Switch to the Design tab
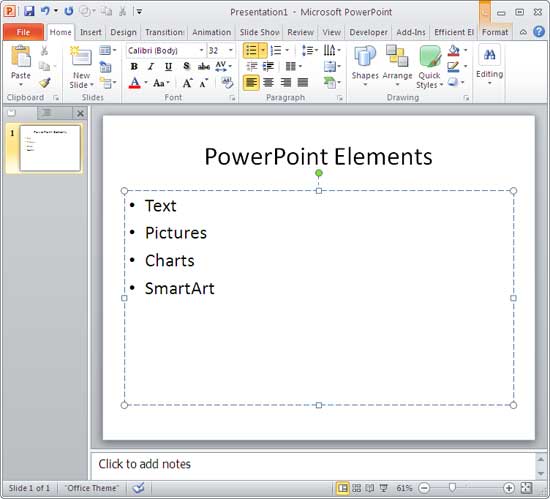The image size is (550, 499). point(123,32)
